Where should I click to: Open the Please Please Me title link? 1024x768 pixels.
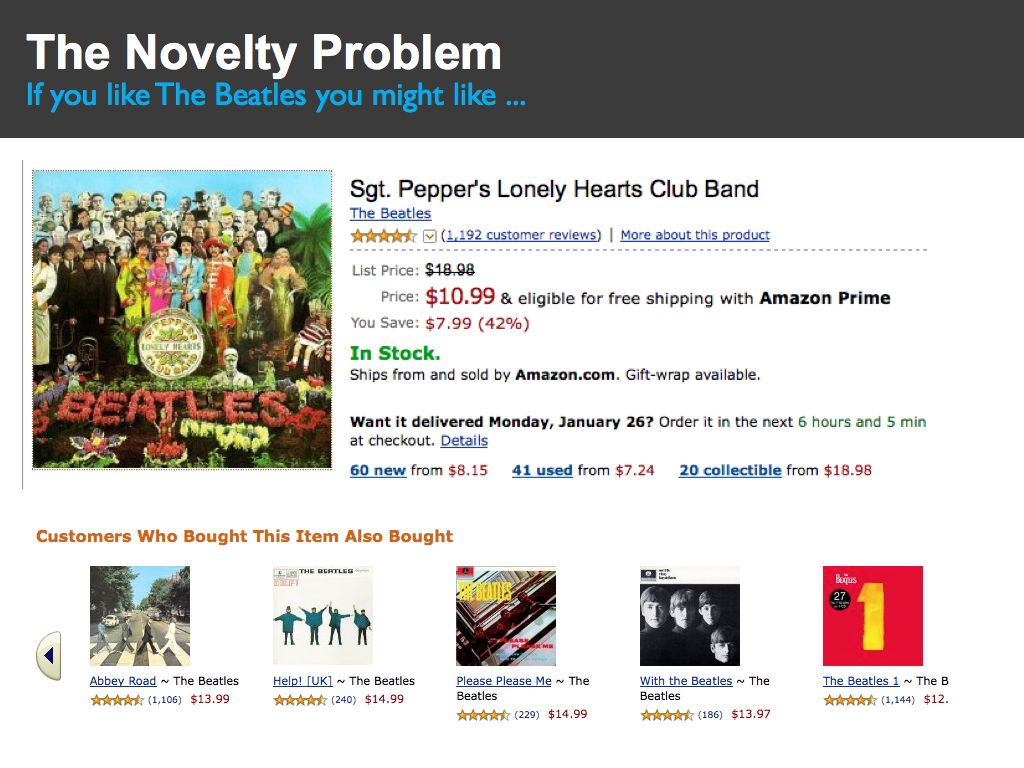click(504, 681)
